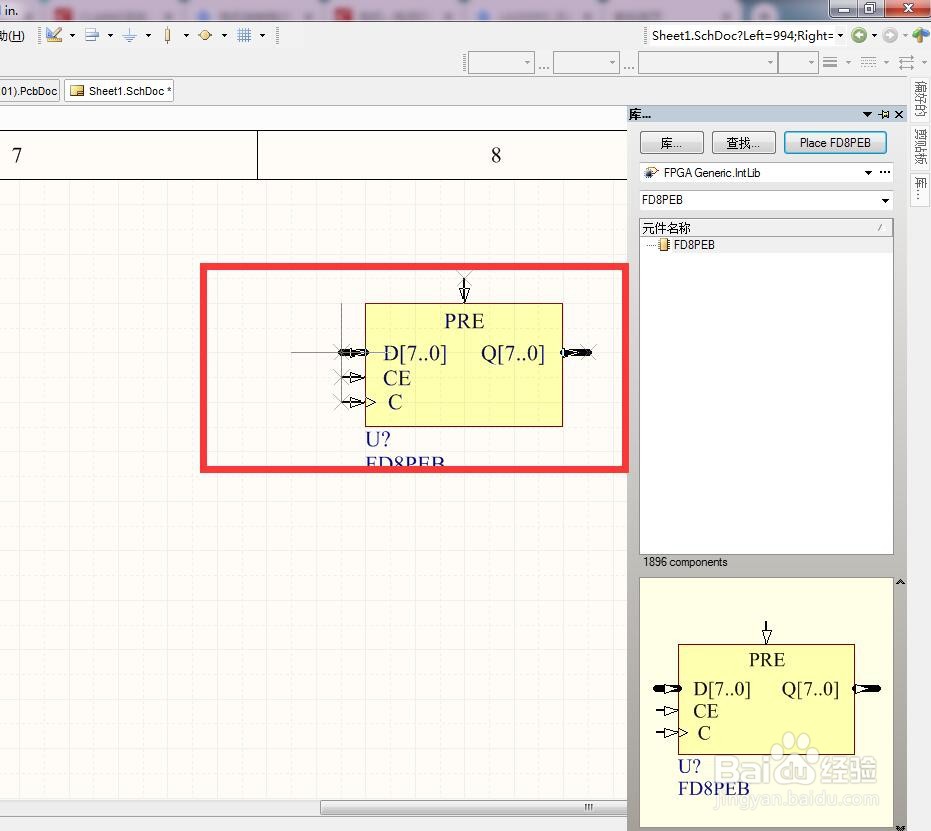
Task: Click the line width style icon
Action: pyautogui.click(x=830, y=62)
